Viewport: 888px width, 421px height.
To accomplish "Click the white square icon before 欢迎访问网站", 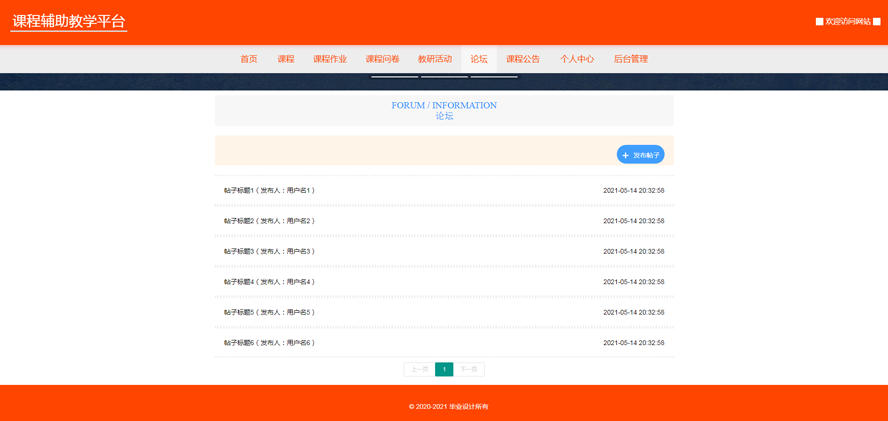I will (819, 22).
